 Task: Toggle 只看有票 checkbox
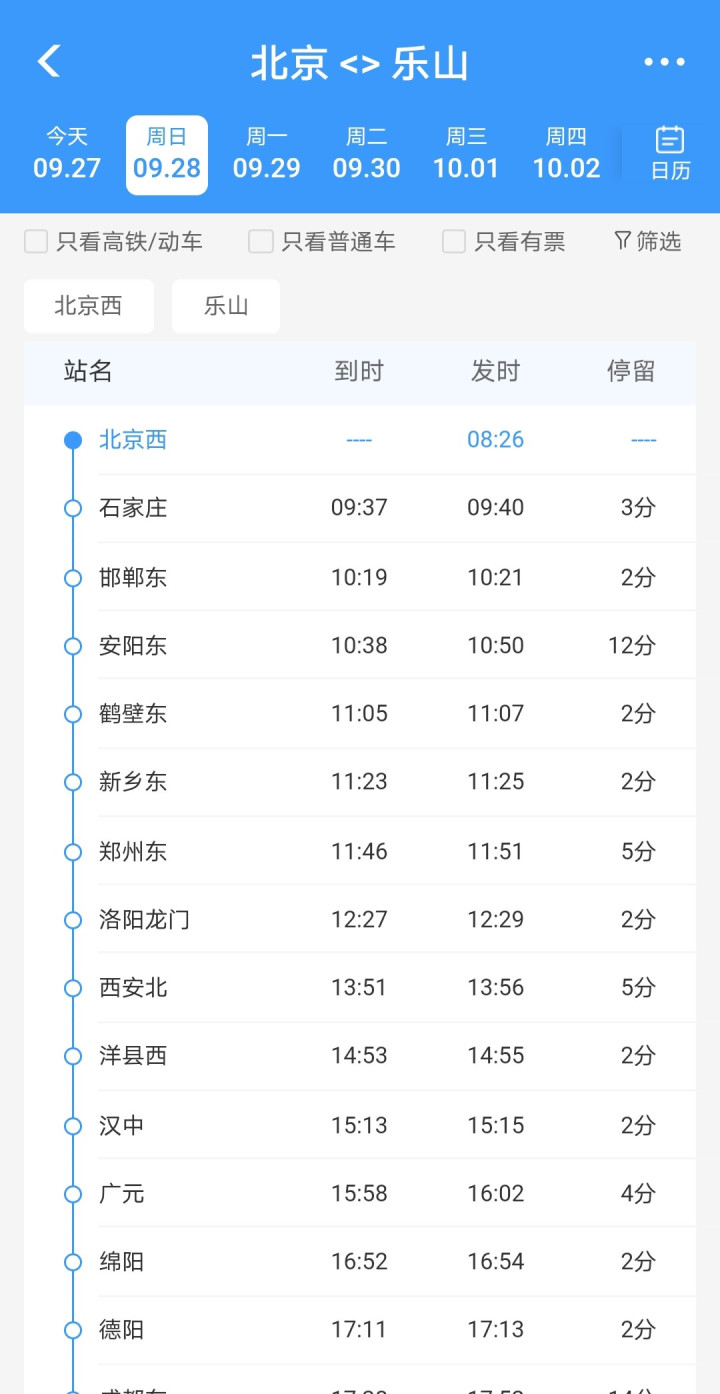(x=454, y=241)
